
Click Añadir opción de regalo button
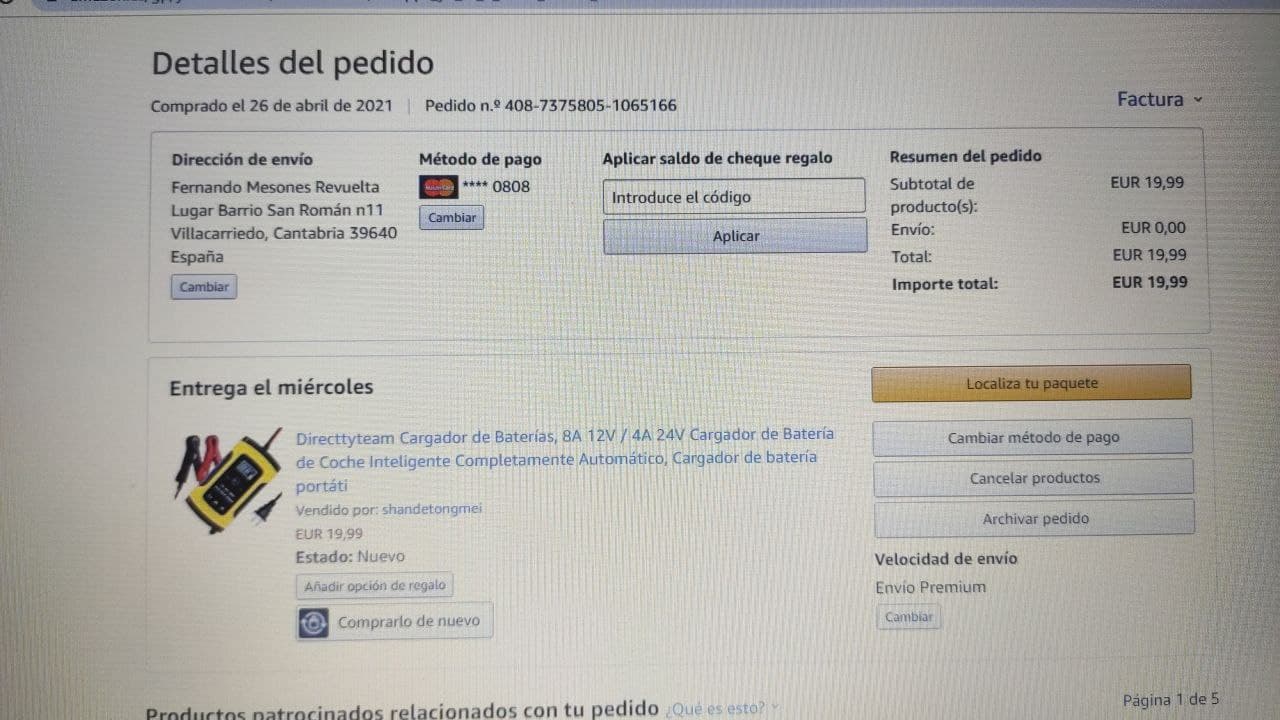point(375,586)
